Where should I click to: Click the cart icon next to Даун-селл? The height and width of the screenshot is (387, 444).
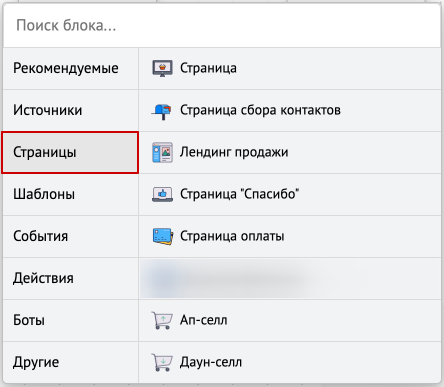162,362
